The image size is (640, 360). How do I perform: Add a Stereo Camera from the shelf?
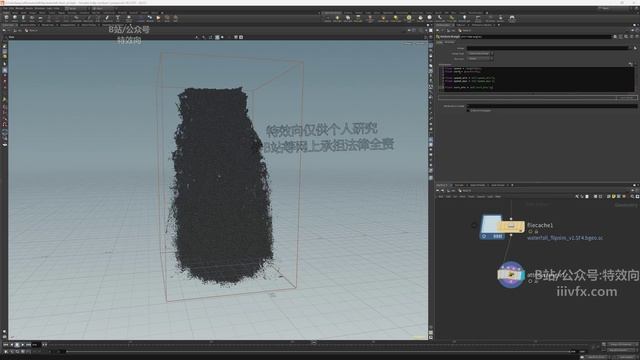(478, 18)
